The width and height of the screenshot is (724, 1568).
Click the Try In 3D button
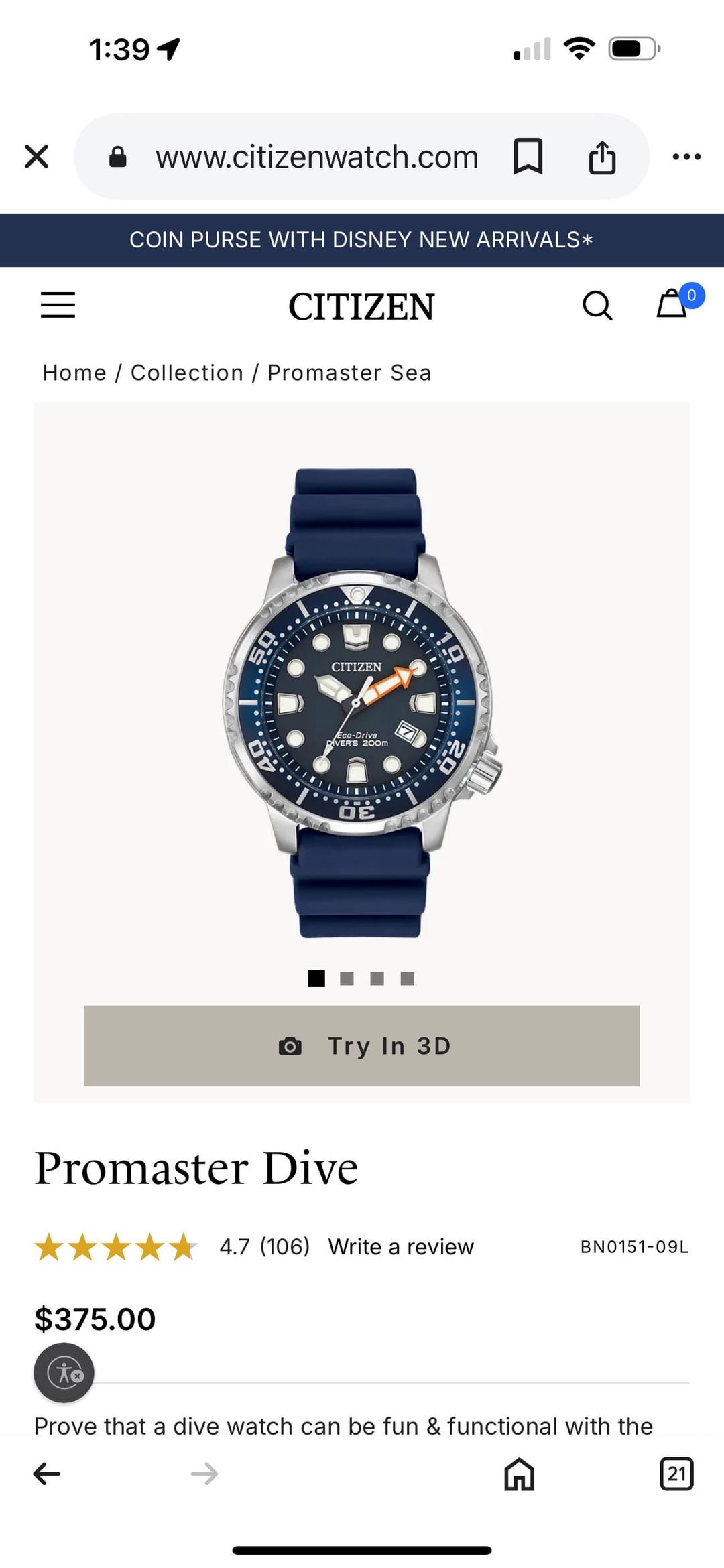(362, 1045)
